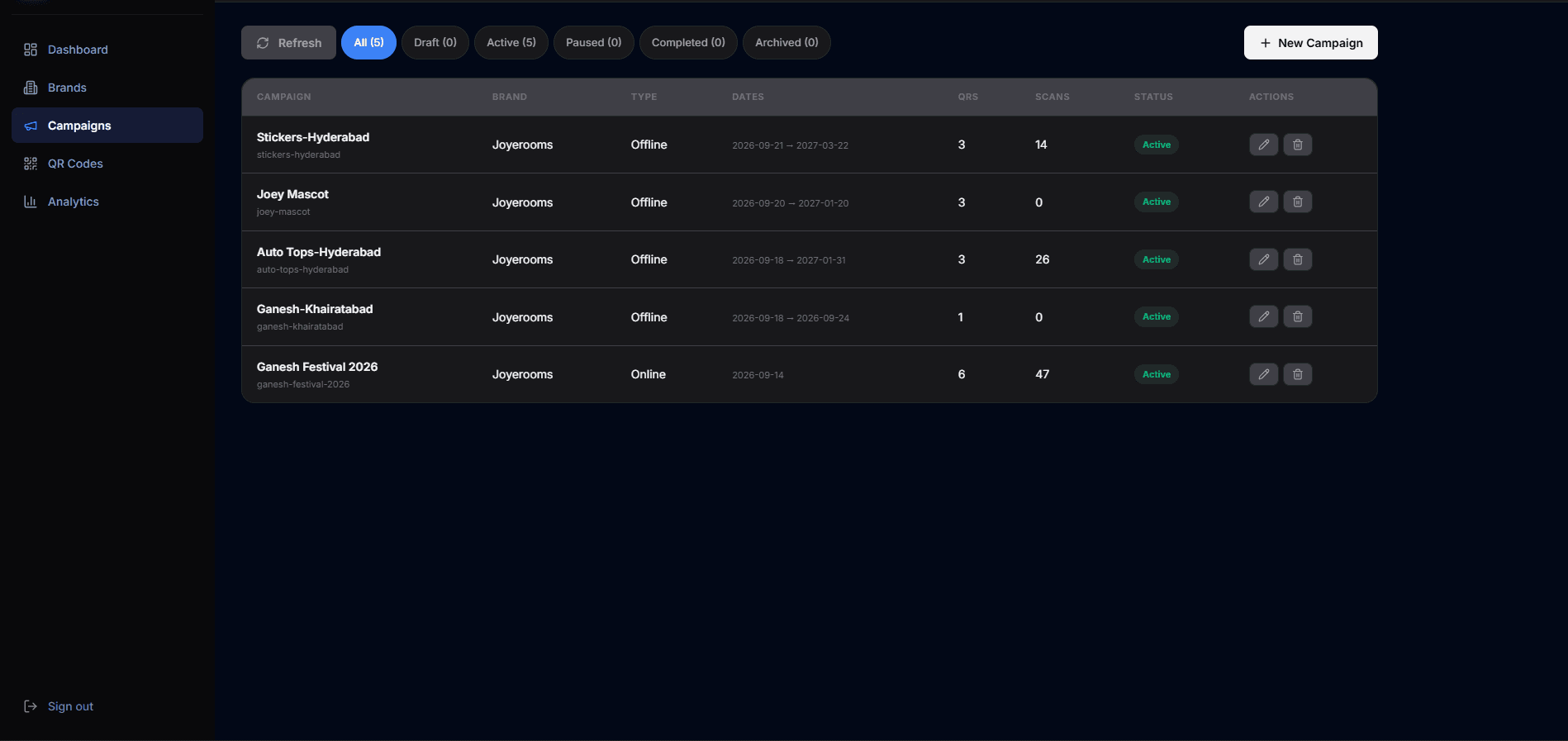Image resolution: width=1568 pixels, height=741 pixels.
Task: Create a New Campaign
Action: click(1311, 43)
